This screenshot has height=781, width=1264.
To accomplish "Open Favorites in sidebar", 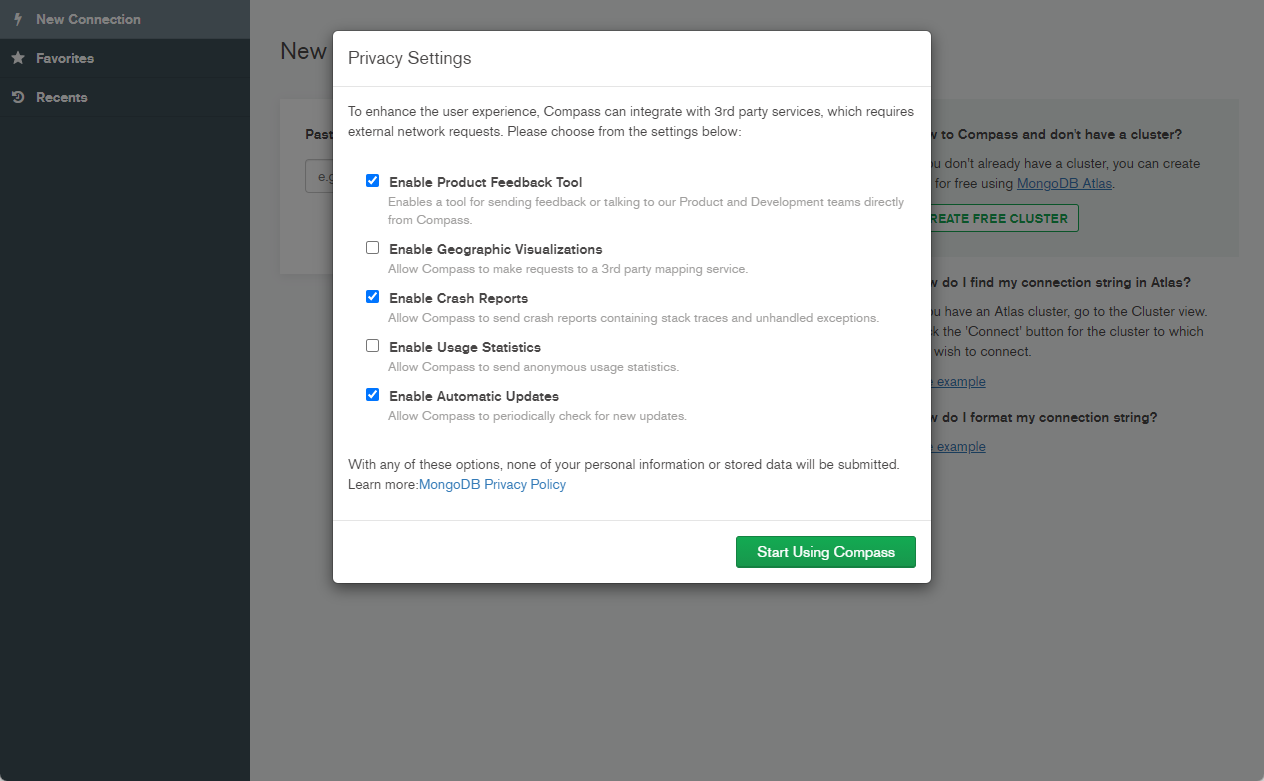I will [125, 58].
